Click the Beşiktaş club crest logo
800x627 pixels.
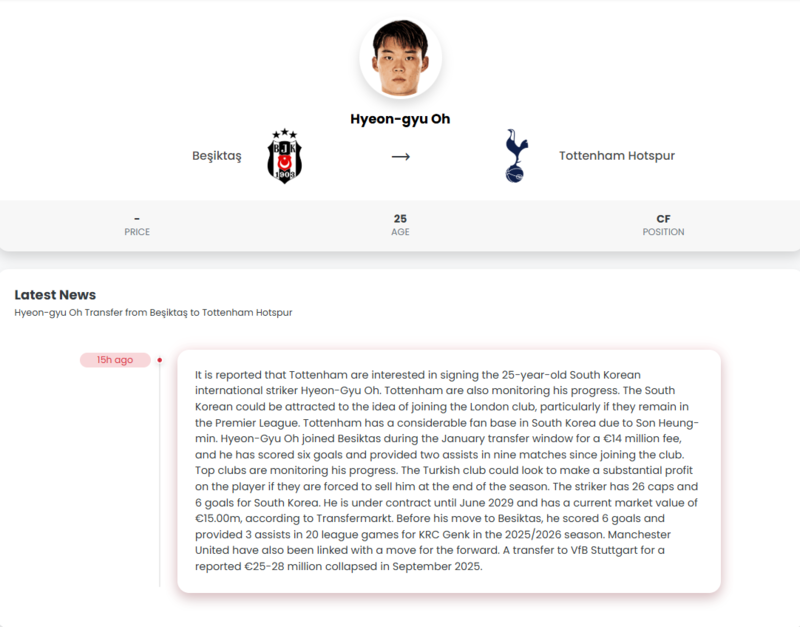click(285, 156)
